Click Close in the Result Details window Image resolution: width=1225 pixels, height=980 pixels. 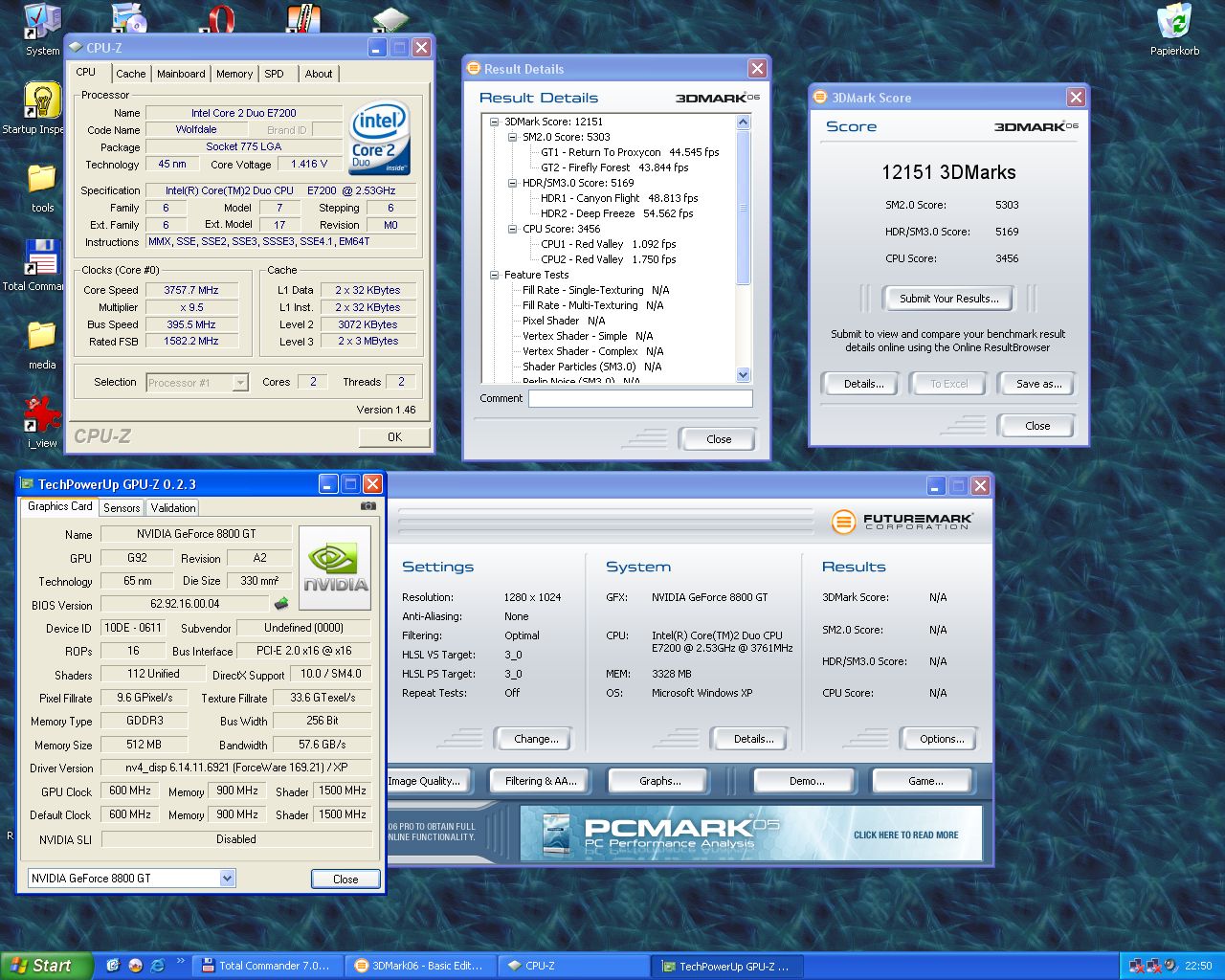[719, 439]
